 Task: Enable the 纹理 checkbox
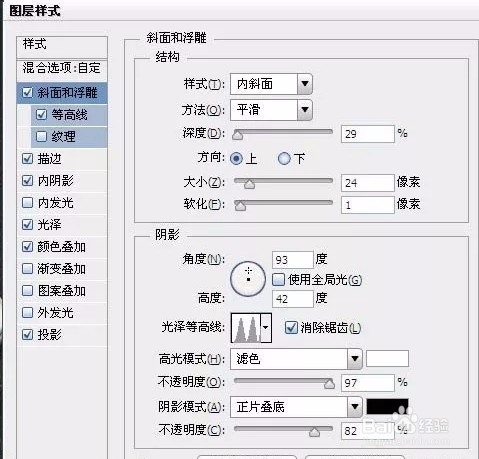click(41, 136)
